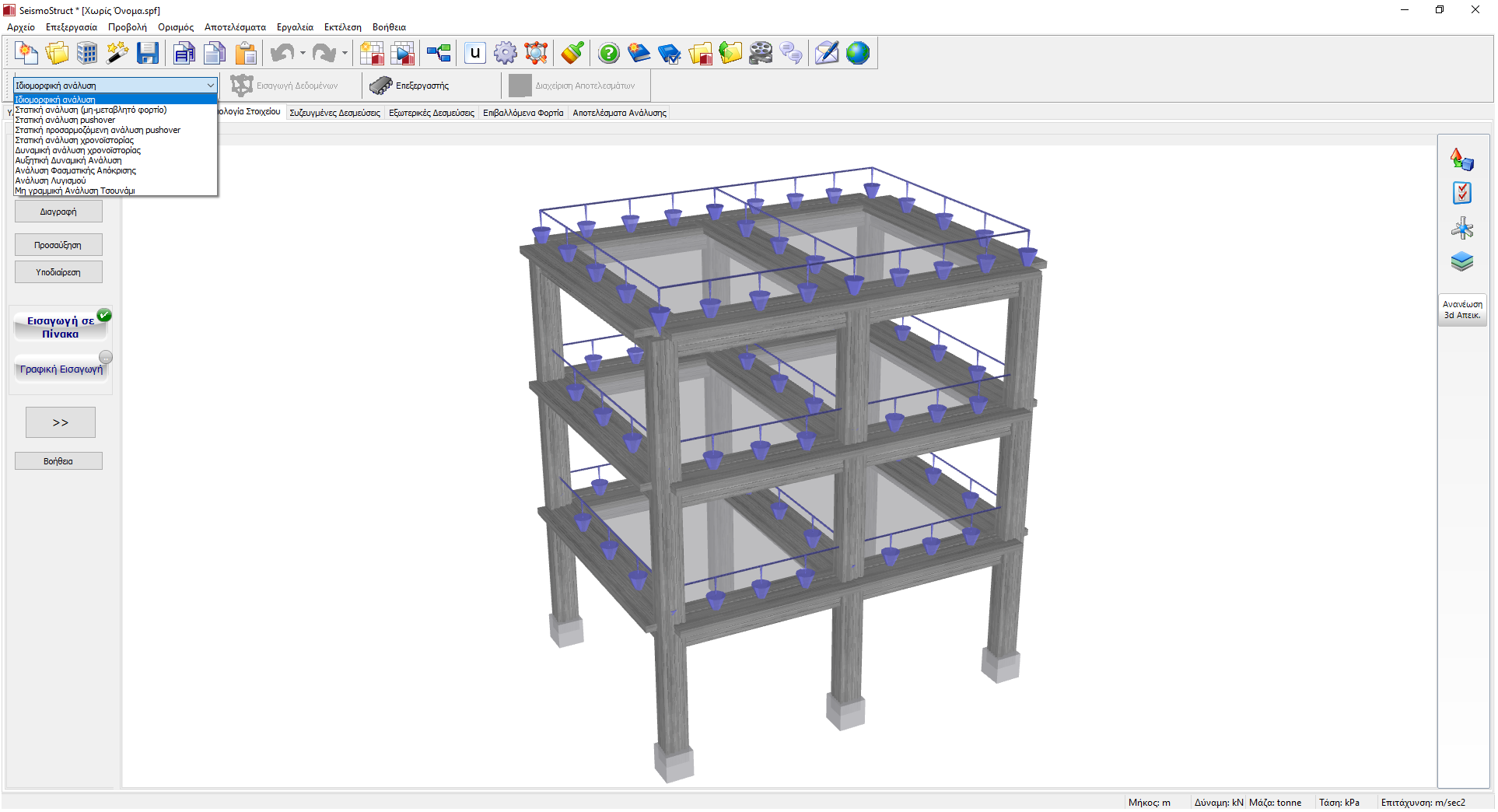This screenshot has width=1498, height=812.
Task: Save project with floppy disk icon
Action: click(x=148, y=53)
